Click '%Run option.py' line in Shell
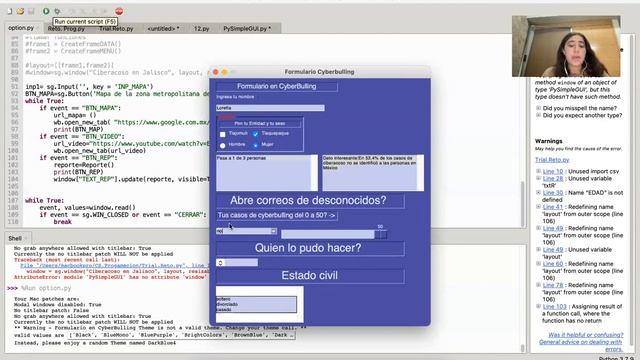Screen dimensions: 640x360 46,288
